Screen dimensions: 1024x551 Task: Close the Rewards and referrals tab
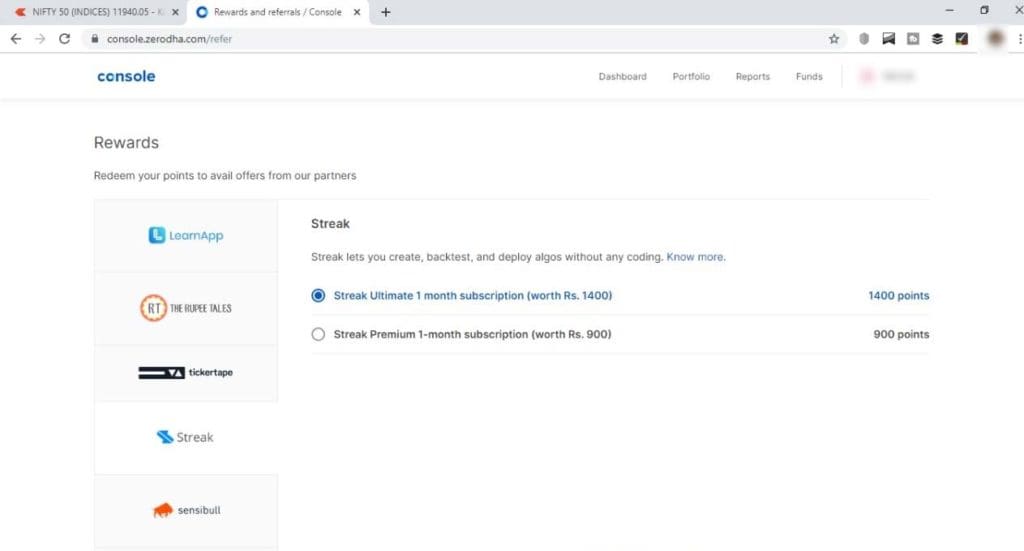357,12
